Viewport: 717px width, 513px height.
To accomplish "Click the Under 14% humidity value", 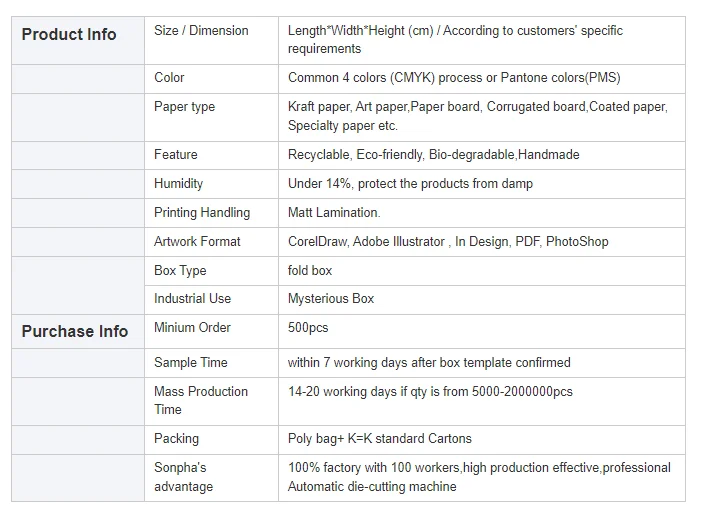I will tap(410, 184).
